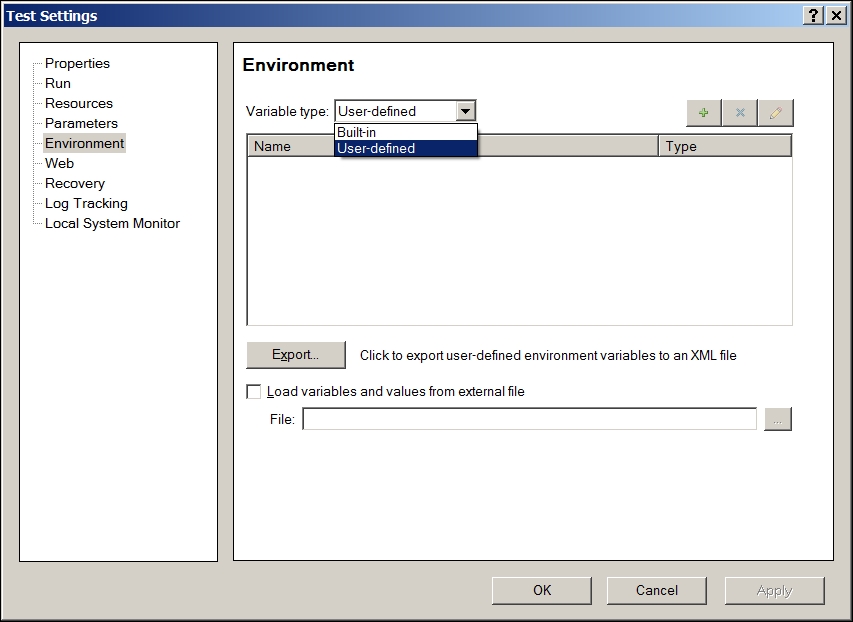Image resolution: width=853 pixels, height=622 pixels.
Task: Open Local System Monitor settings
Action: [x=112, y=223]
